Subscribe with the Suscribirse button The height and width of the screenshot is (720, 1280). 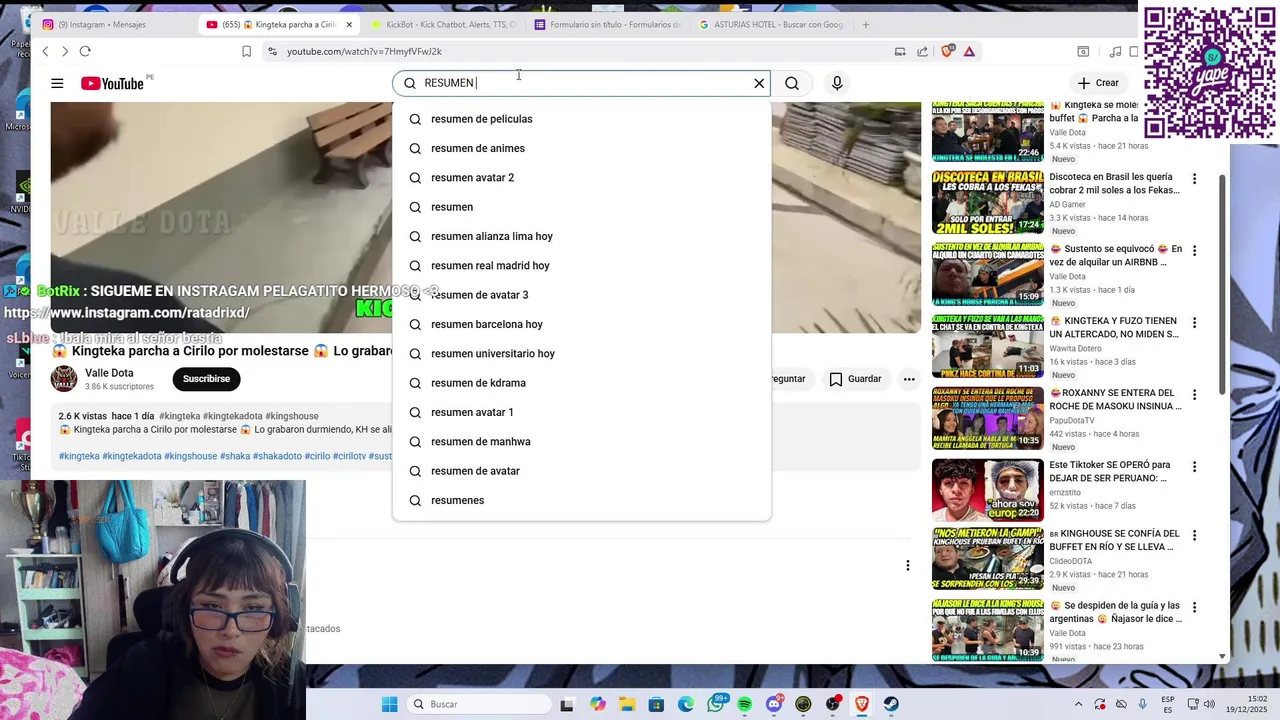[207, 379]
